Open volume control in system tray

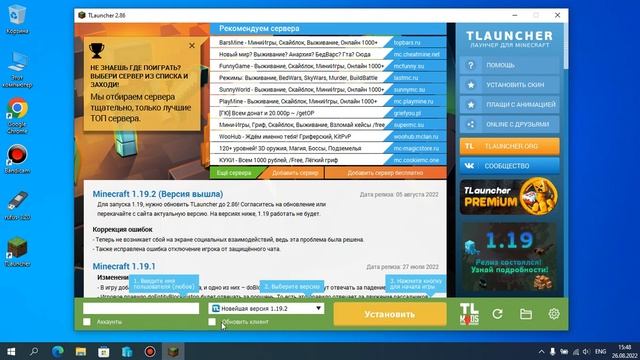(x=587, y=351)
